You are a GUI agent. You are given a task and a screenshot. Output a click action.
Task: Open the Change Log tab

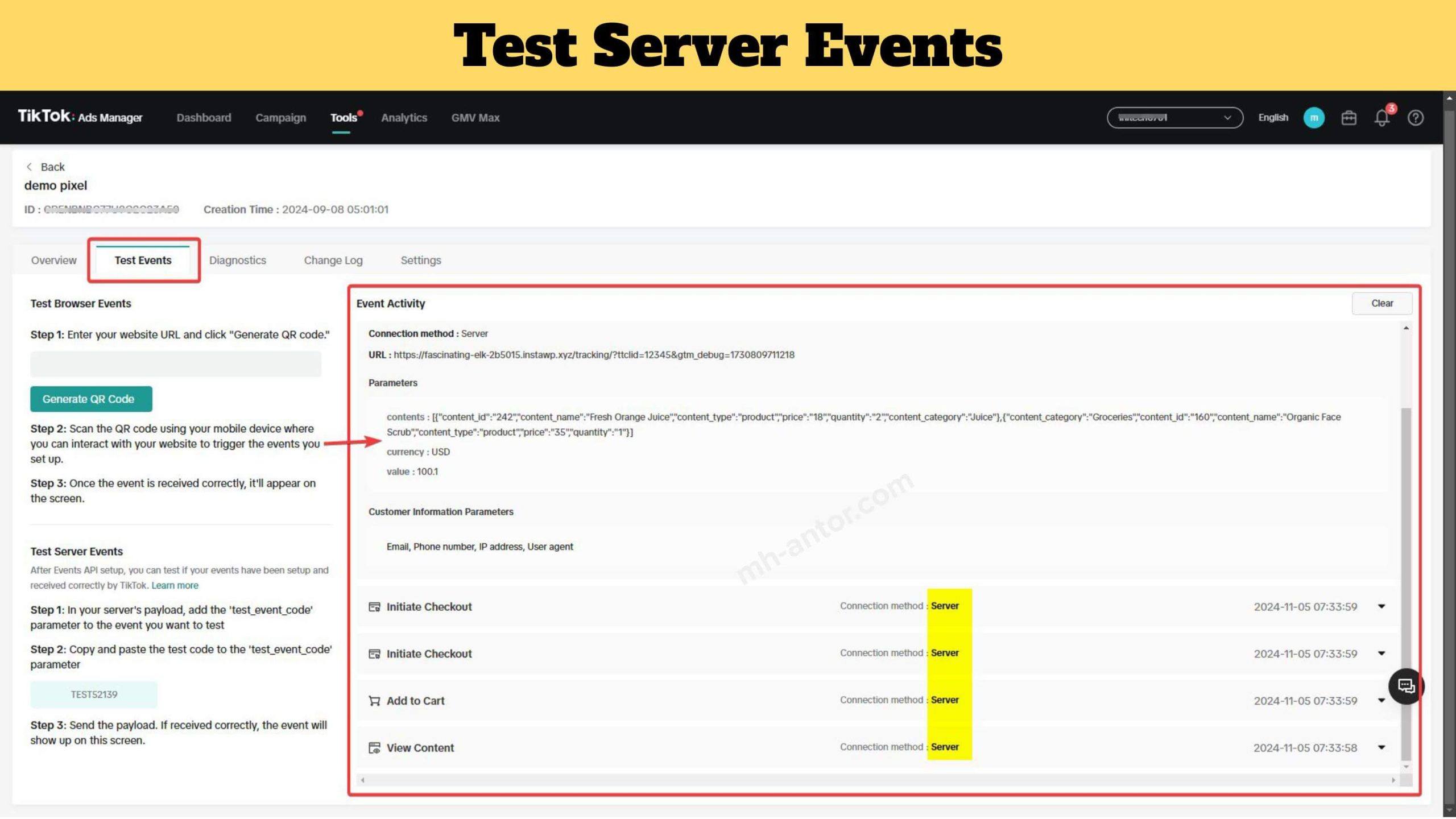pyautogui.click(x=333, y=260)
